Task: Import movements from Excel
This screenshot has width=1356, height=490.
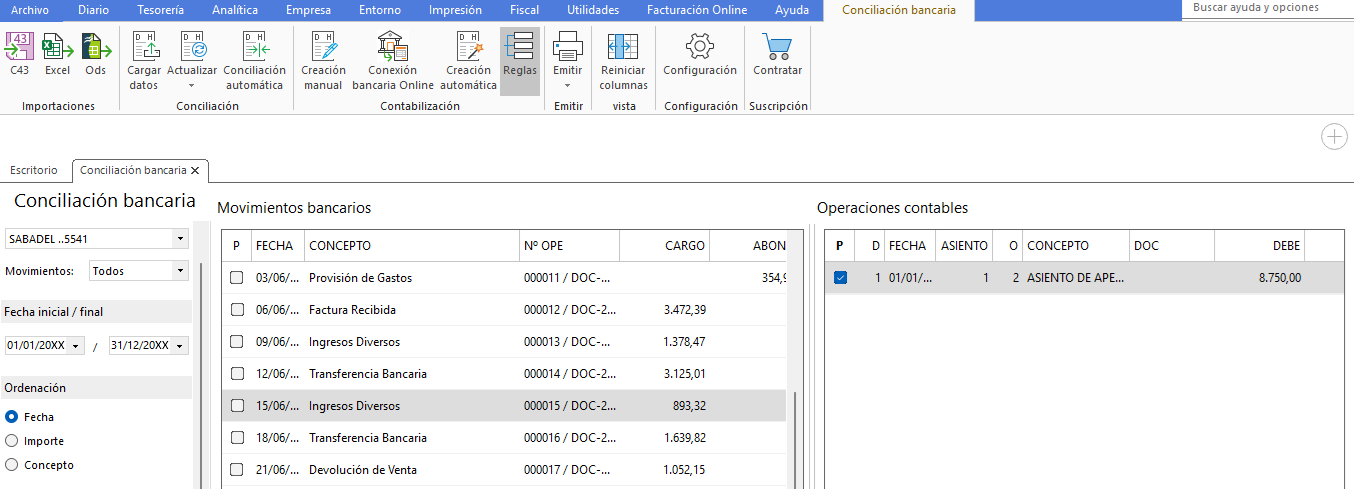Action: point(57,54)
